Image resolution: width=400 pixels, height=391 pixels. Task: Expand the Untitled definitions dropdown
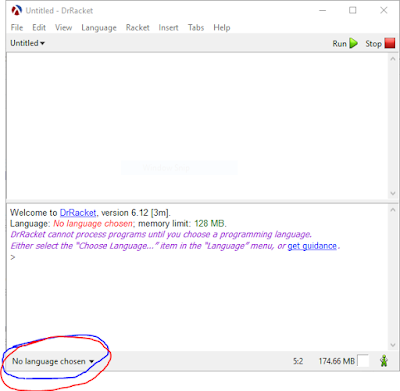coord(27,43)
